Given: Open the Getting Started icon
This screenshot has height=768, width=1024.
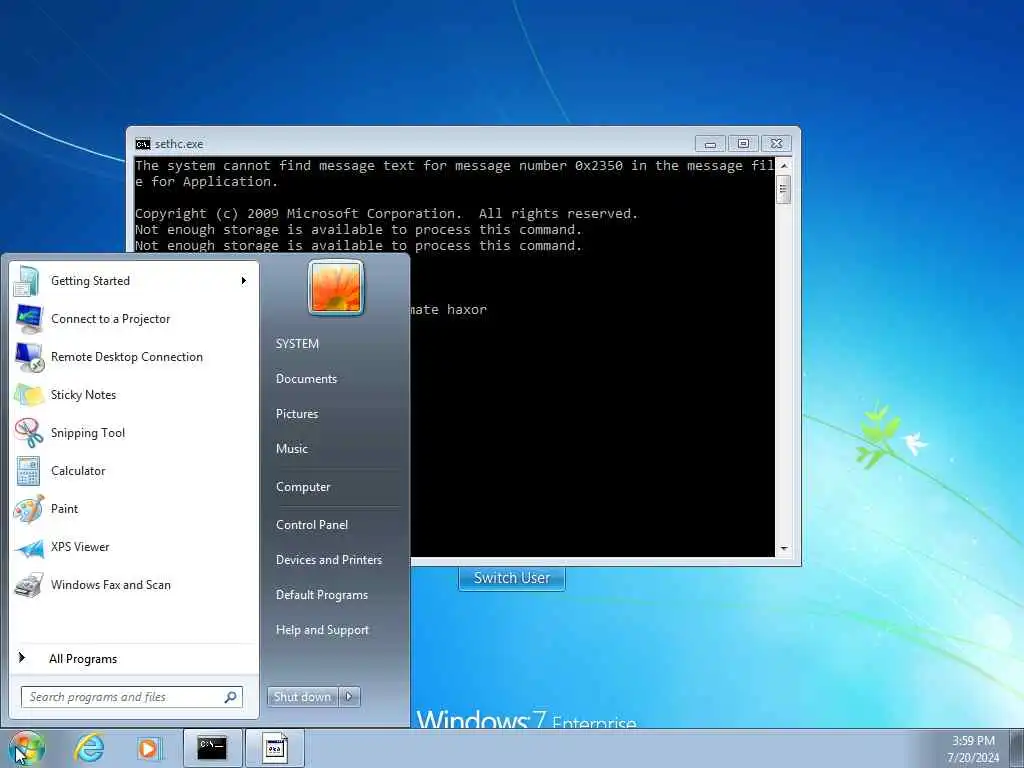Looking at the screenshot, I should 27,281.
